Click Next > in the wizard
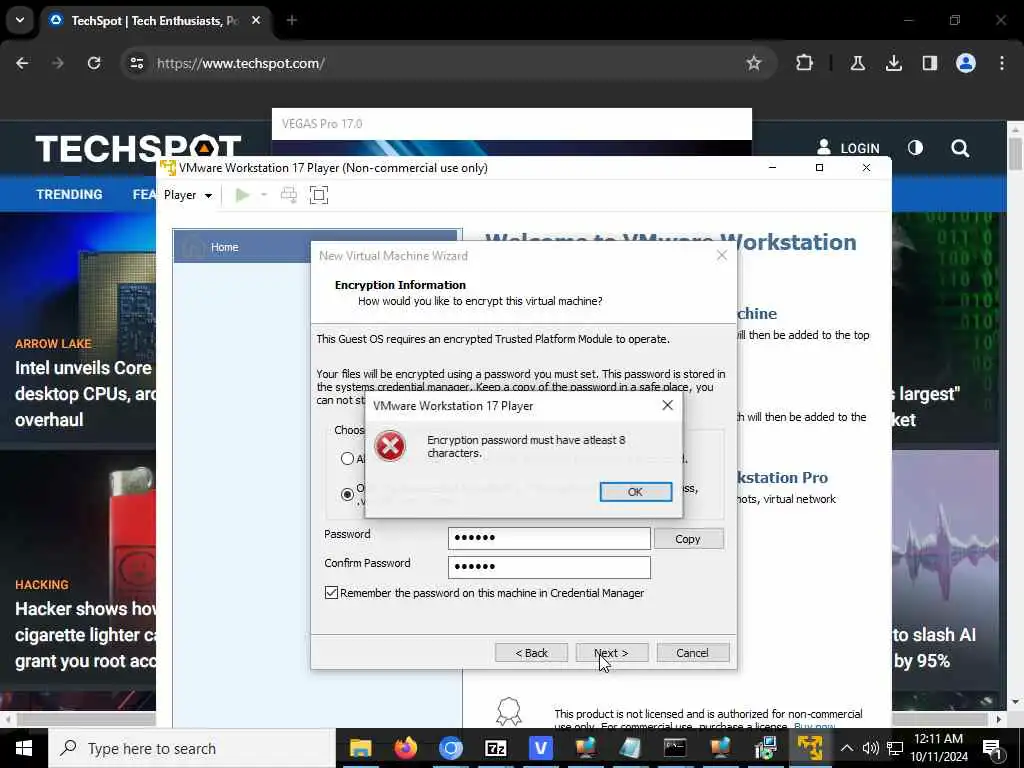 point(612,652)
